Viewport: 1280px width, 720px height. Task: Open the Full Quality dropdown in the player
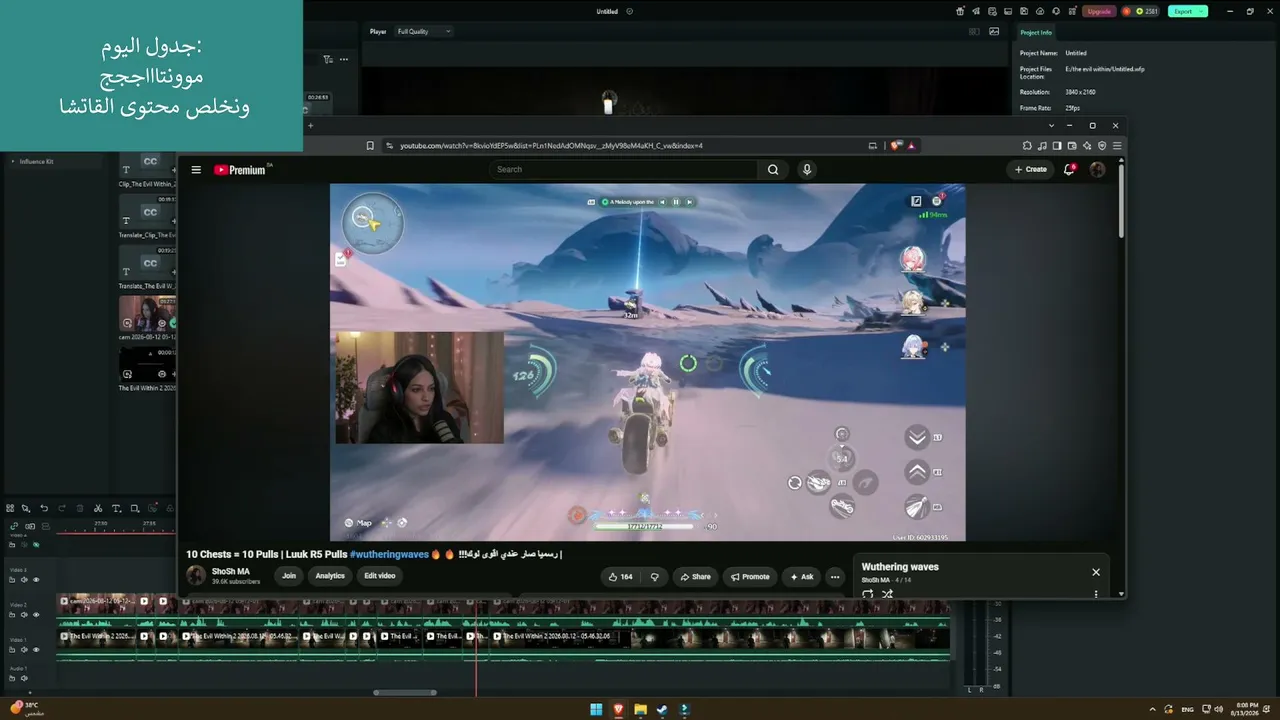(x=424, y=32)
